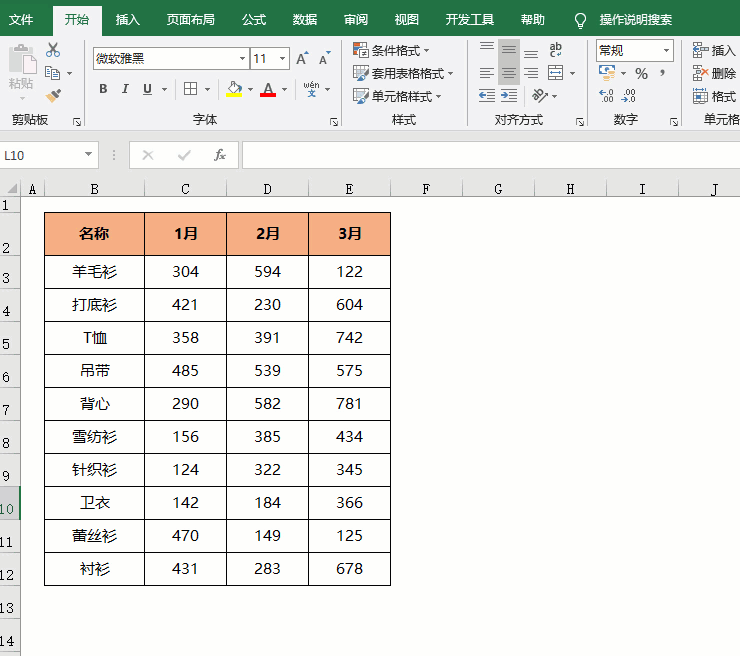The image size is (740, 656).
Task: Click the Increase Indent icon
Action: [x=509, y=96]
